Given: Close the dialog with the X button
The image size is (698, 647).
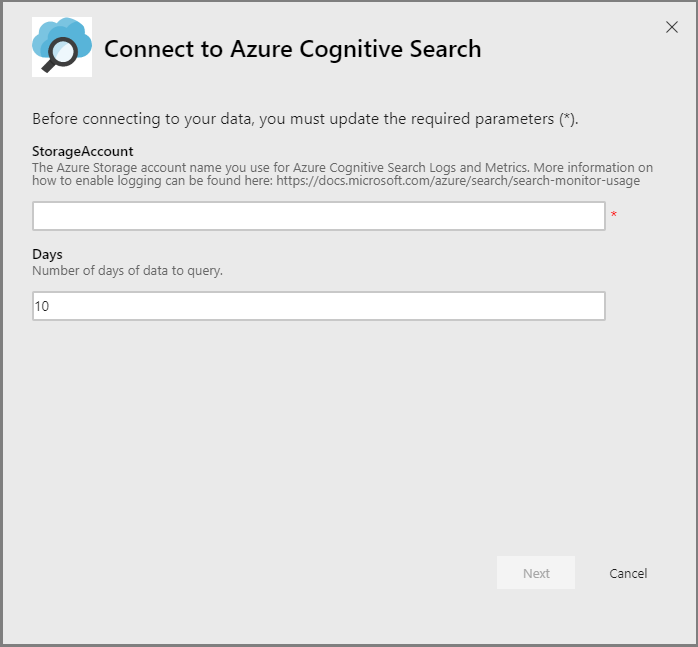Looking at the screenshot, I should click(672, 27).
